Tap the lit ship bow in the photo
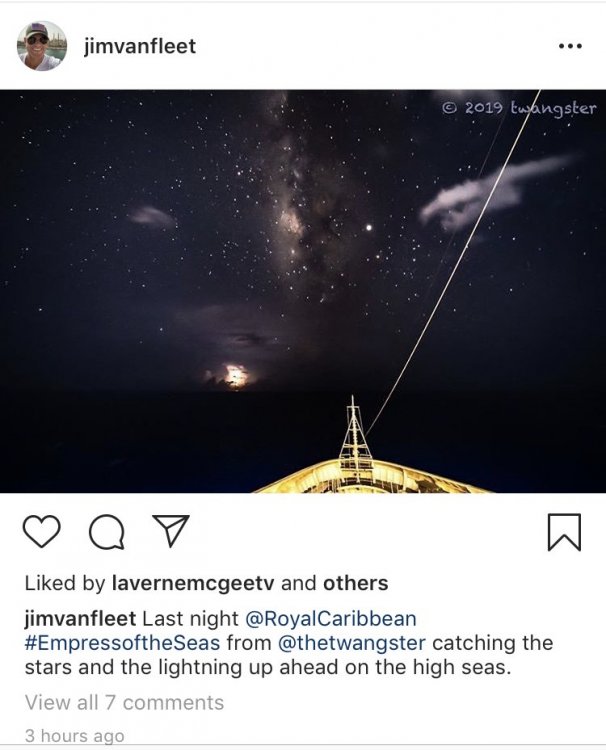Screen dimensions: 606x750 point(371,476)
